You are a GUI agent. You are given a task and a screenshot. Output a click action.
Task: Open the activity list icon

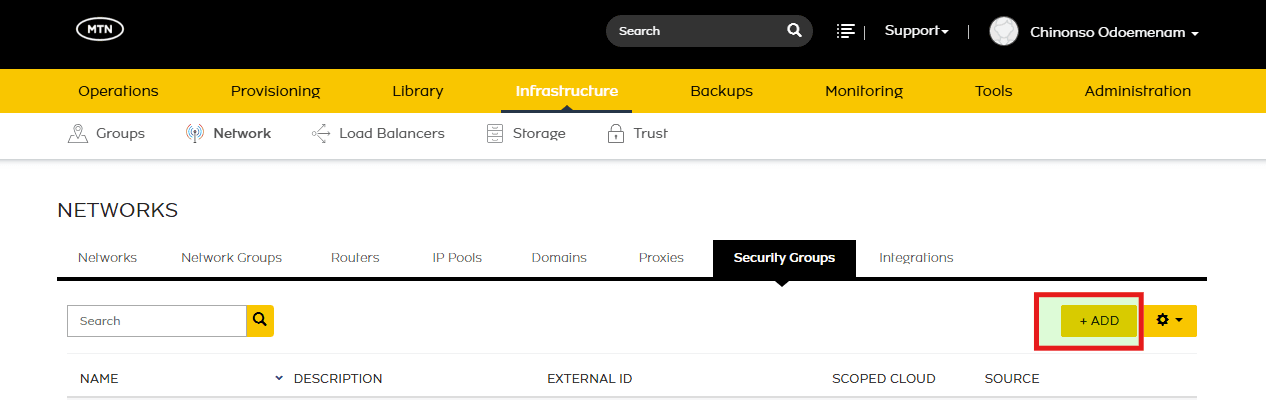(846, 31)
